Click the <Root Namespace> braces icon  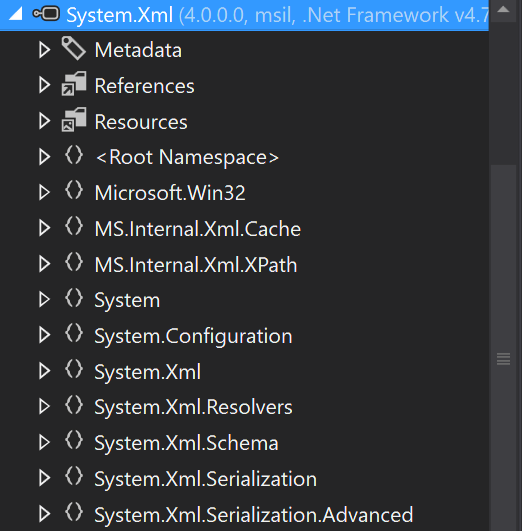[74, 155]
